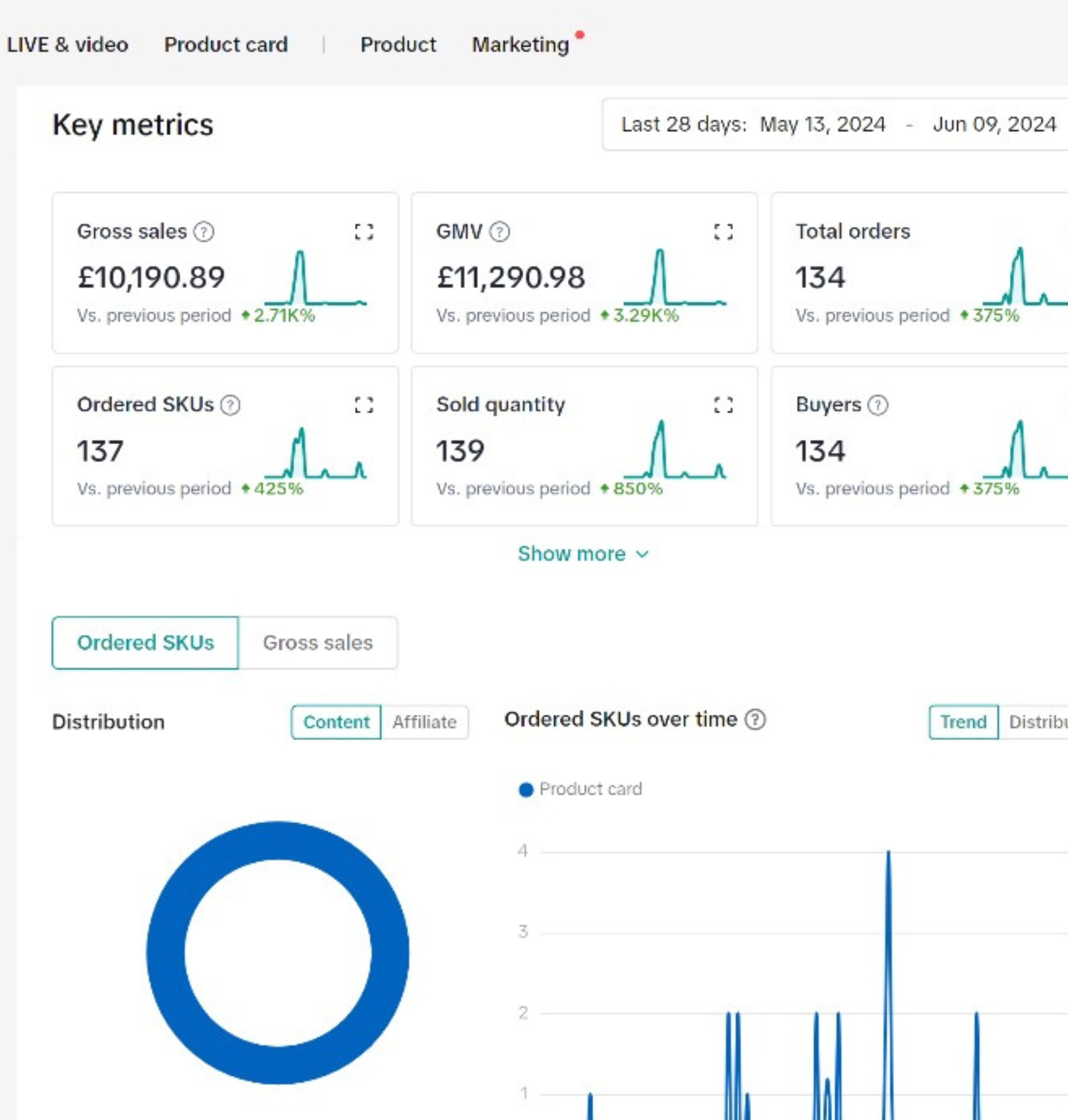Expand the Ordered SKUs card chart
The image size is (1068, 1120).
click(364, 405)
